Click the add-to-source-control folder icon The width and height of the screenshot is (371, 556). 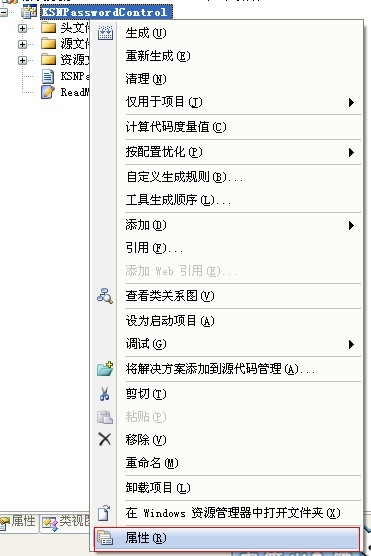(x=105, y=369)
